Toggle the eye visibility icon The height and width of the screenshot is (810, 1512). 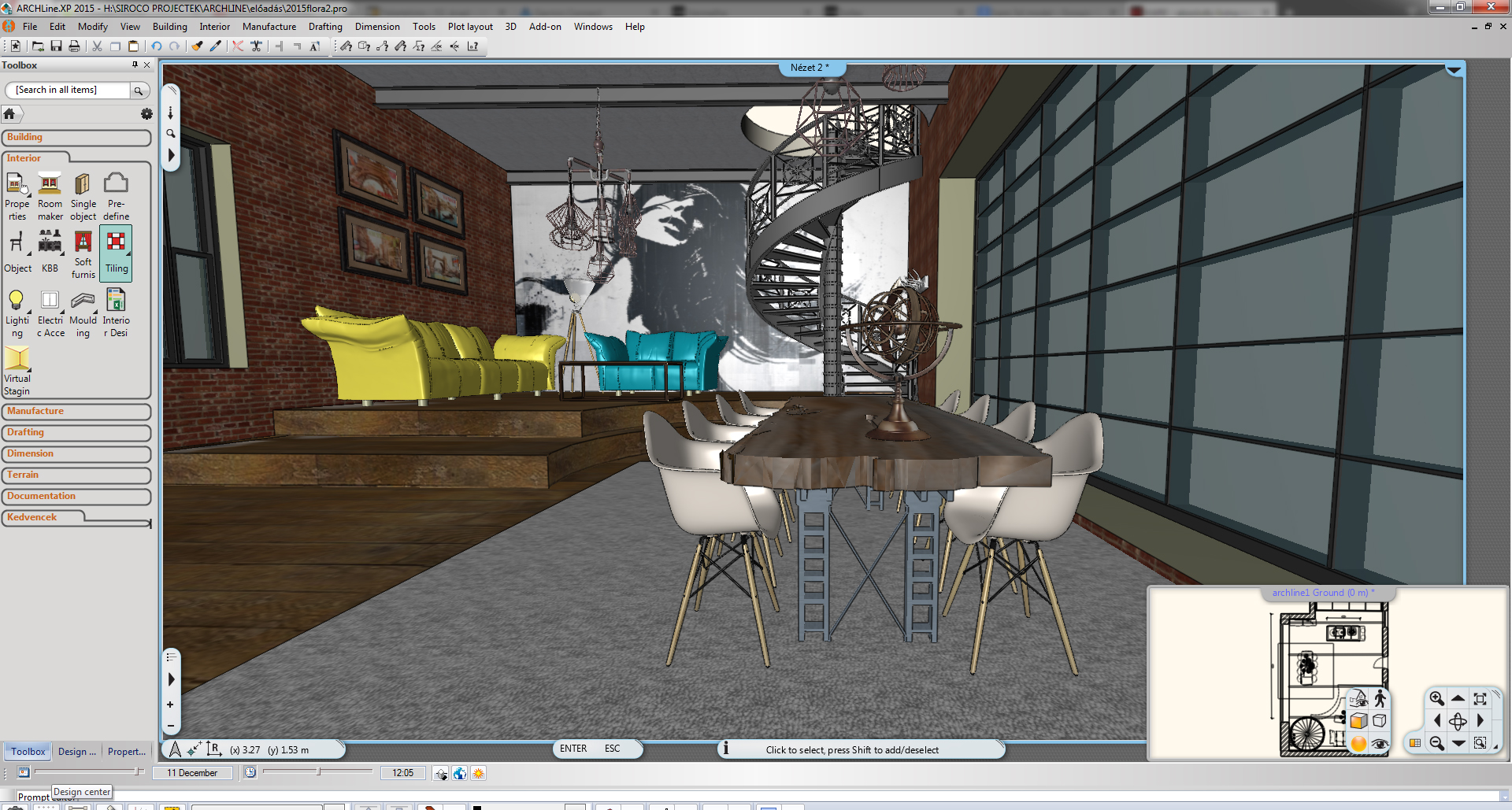click(1379, 743)
